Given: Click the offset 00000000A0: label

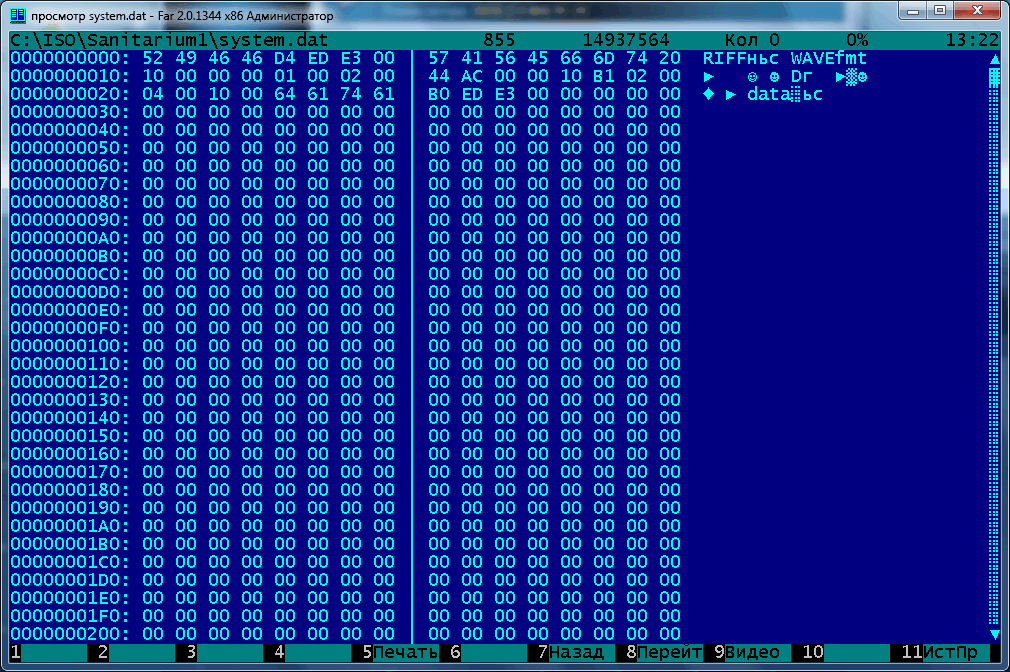Looking at the screenshot, I should [70, 238].
